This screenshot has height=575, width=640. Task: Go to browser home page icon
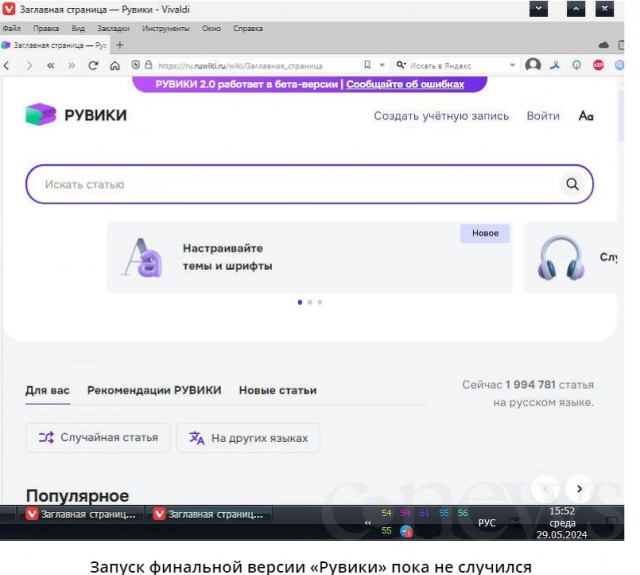pos(115,65)
